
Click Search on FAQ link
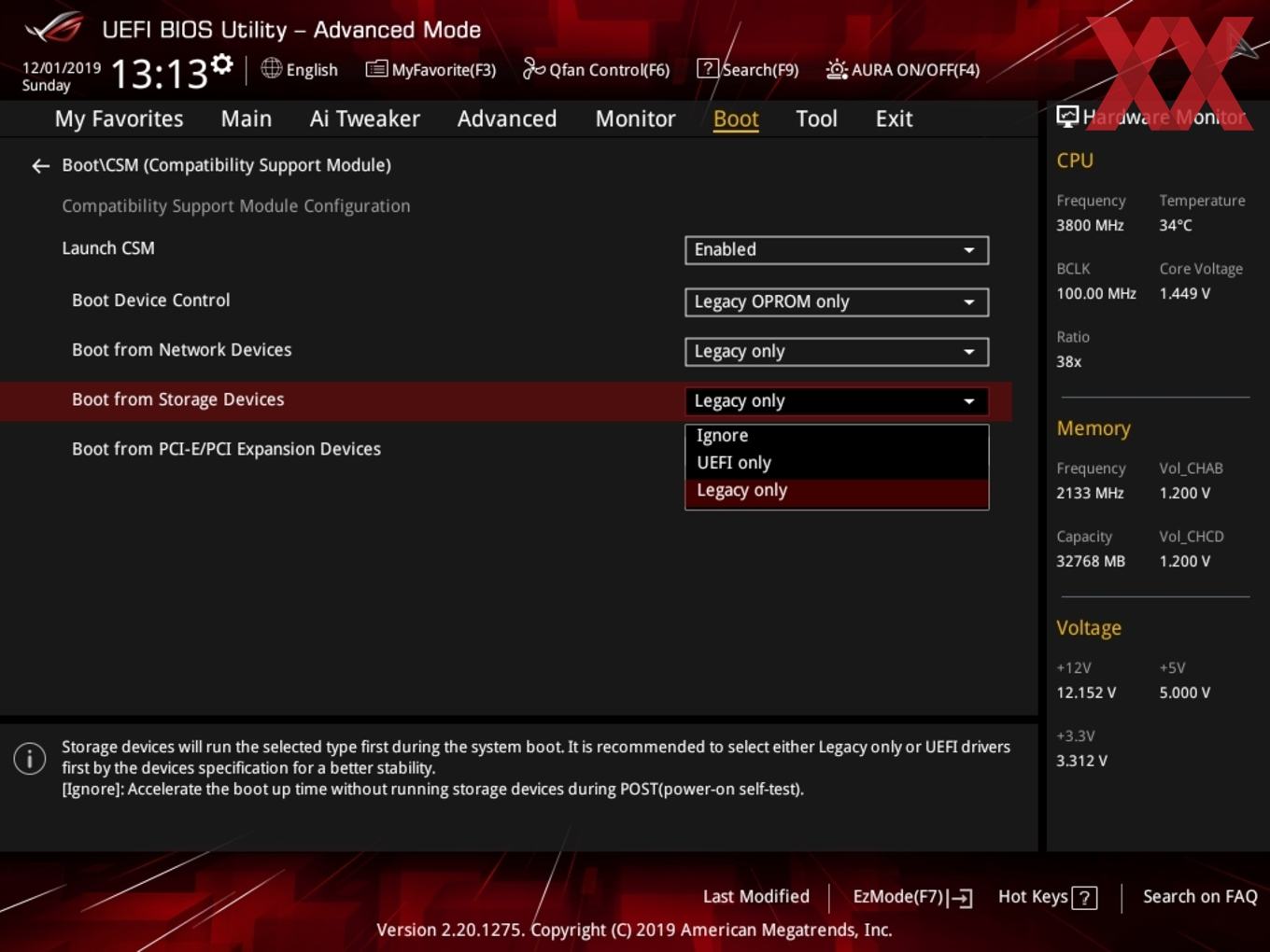click(1200, 897)
